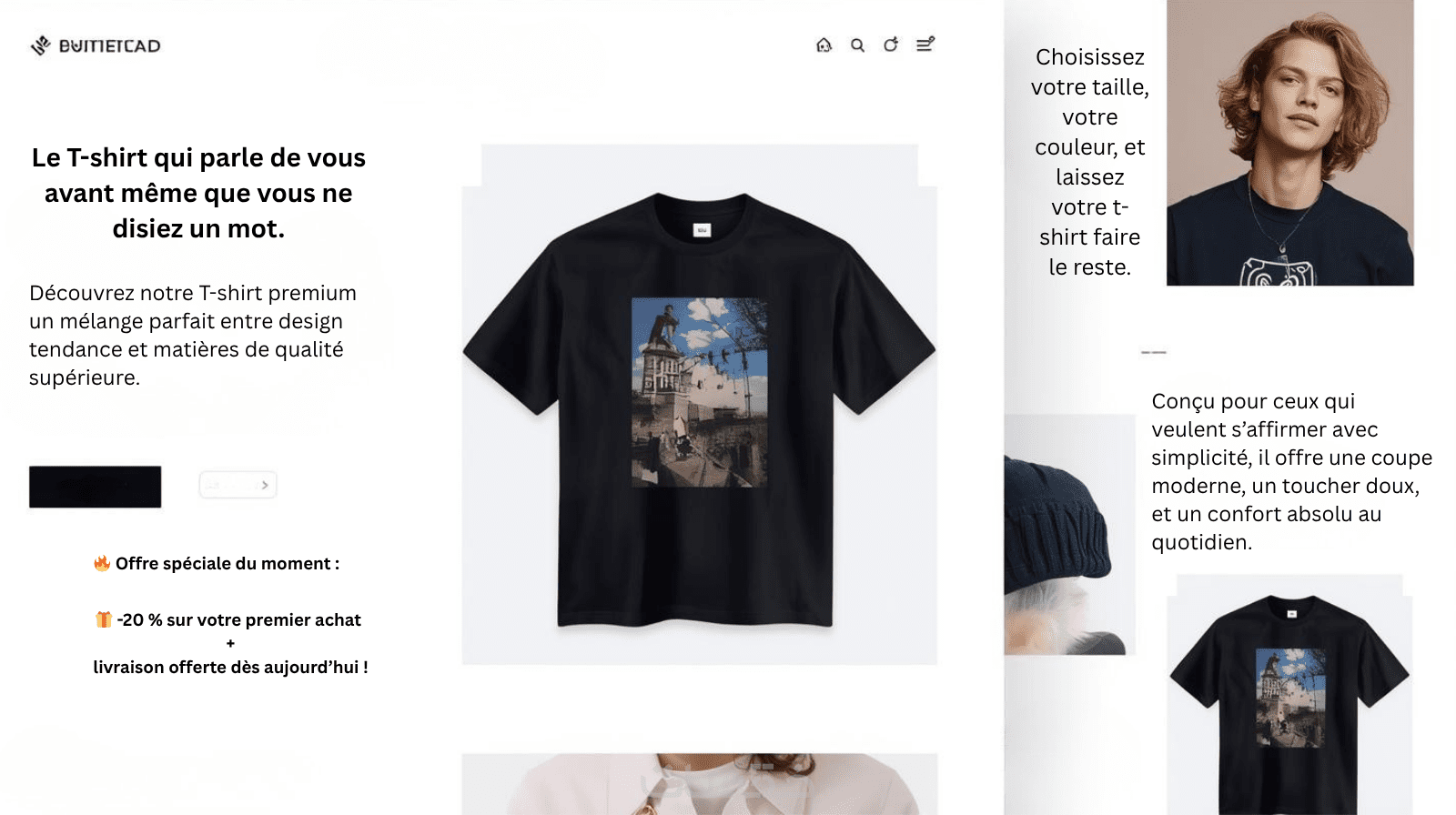Click the small label tag on shirt collar

click(702, 230)
